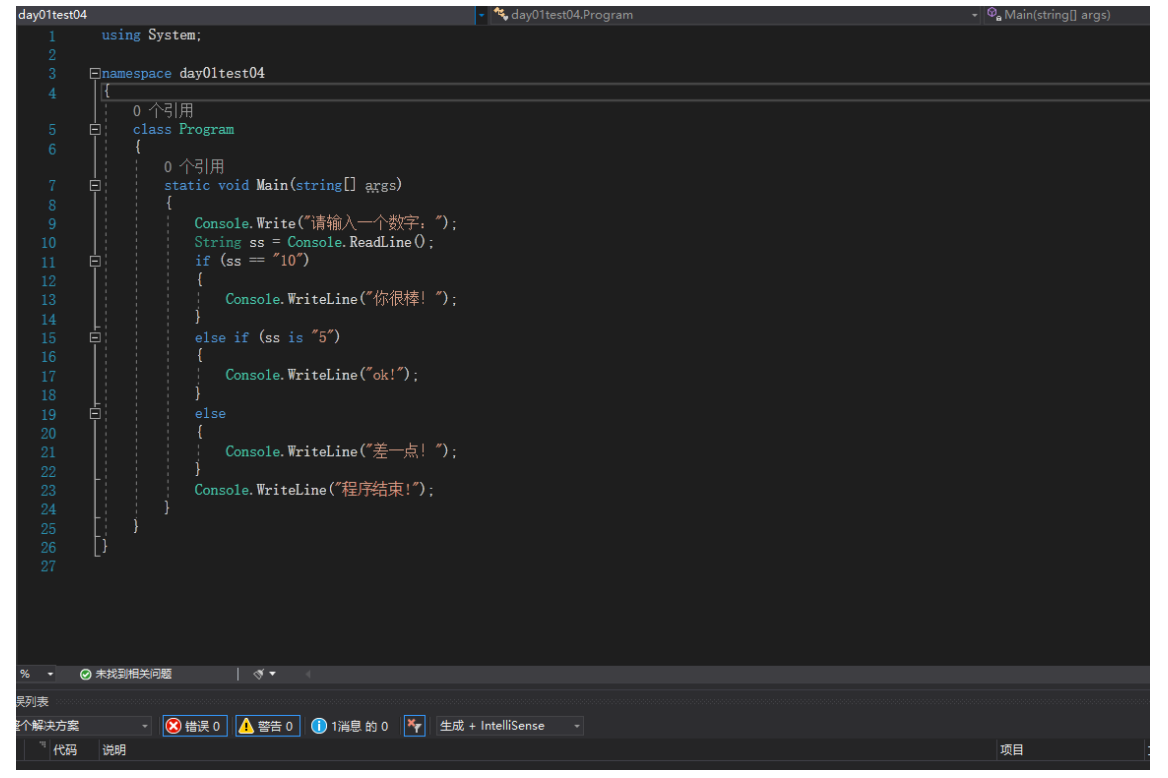
Task: Click line number 27 in the margin
Action: coord(48,566)
